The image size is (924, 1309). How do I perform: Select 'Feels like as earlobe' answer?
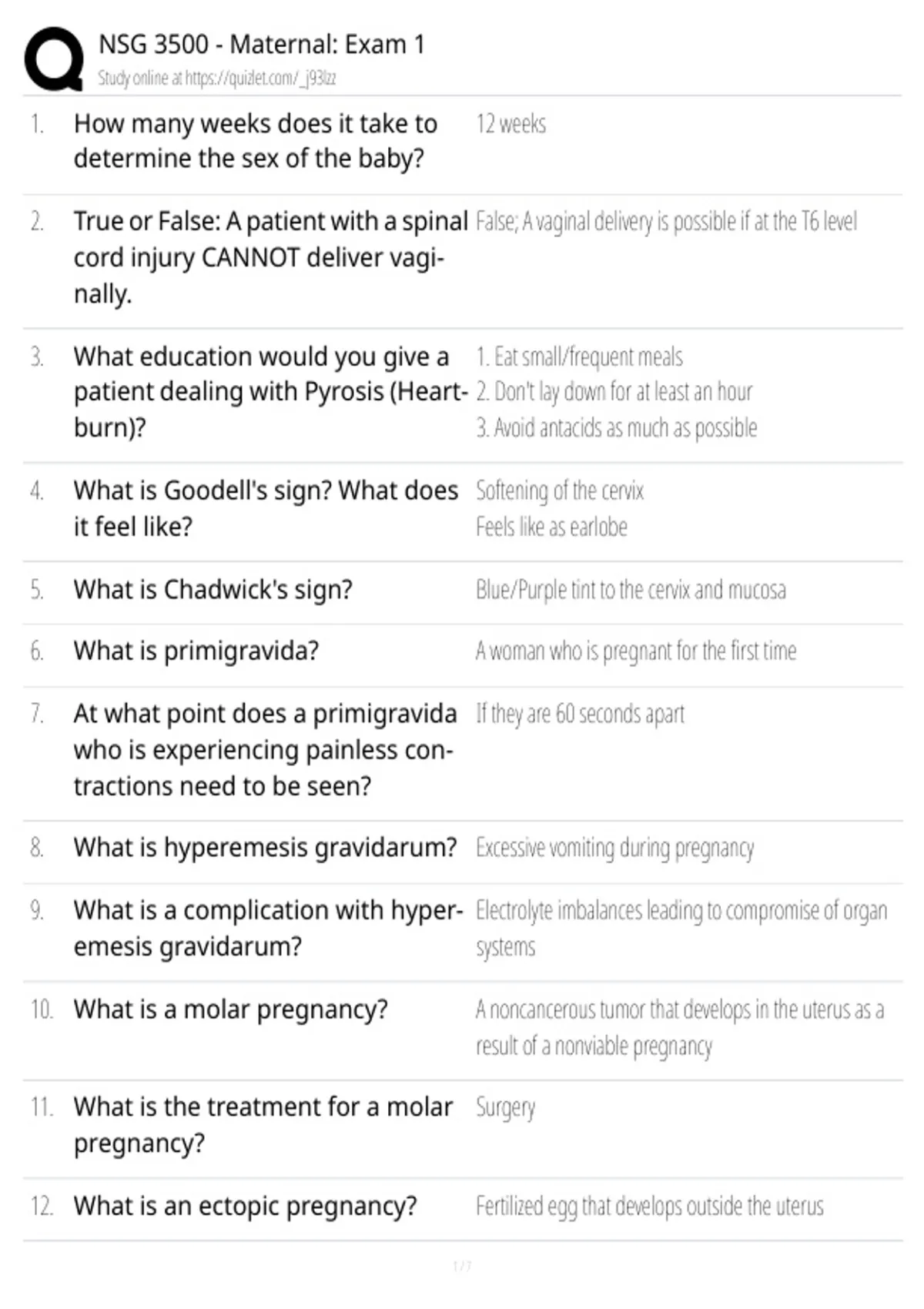point(551,527)
